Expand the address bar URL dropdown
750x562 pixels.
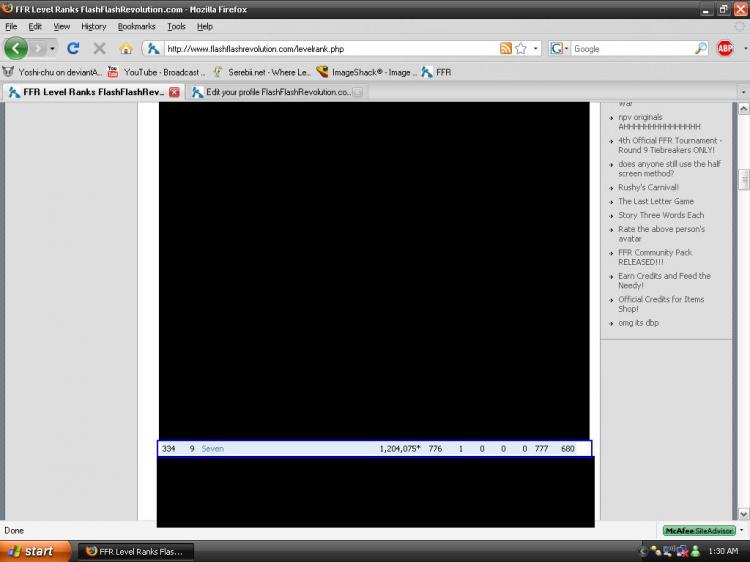pos(536,48)
